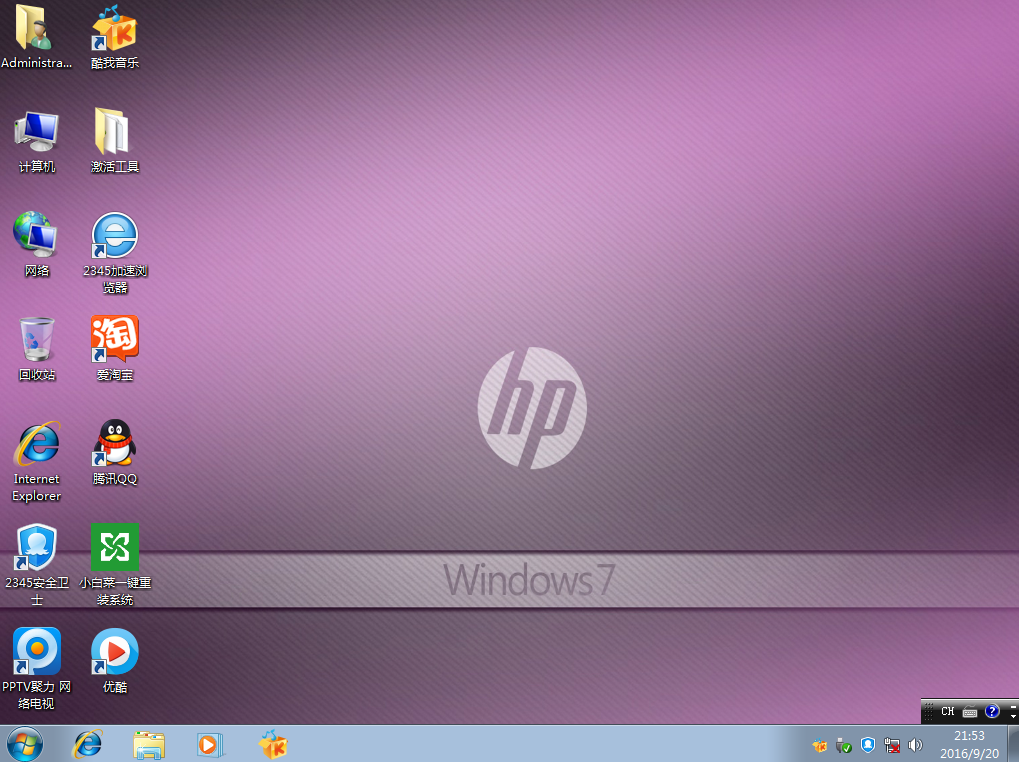Open the volume speaker tray icon
Screen dimensions: 1019x762
point(915,746)
